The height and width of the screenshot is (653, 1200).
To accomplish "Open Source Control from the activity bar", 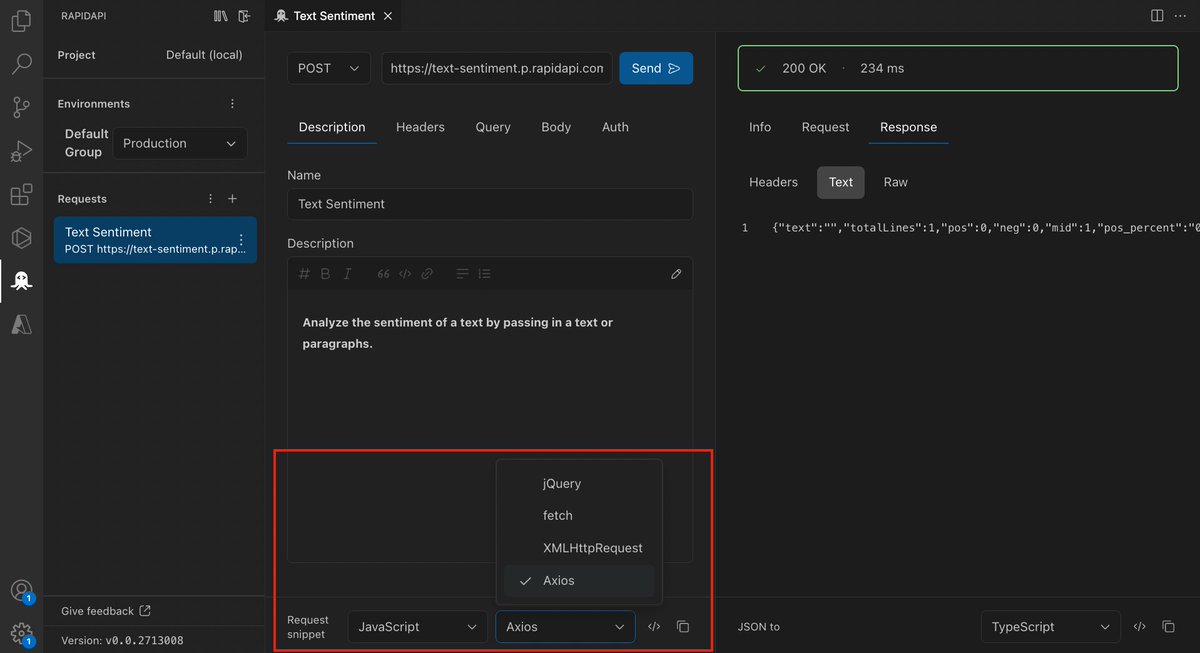I will (22, 104).
